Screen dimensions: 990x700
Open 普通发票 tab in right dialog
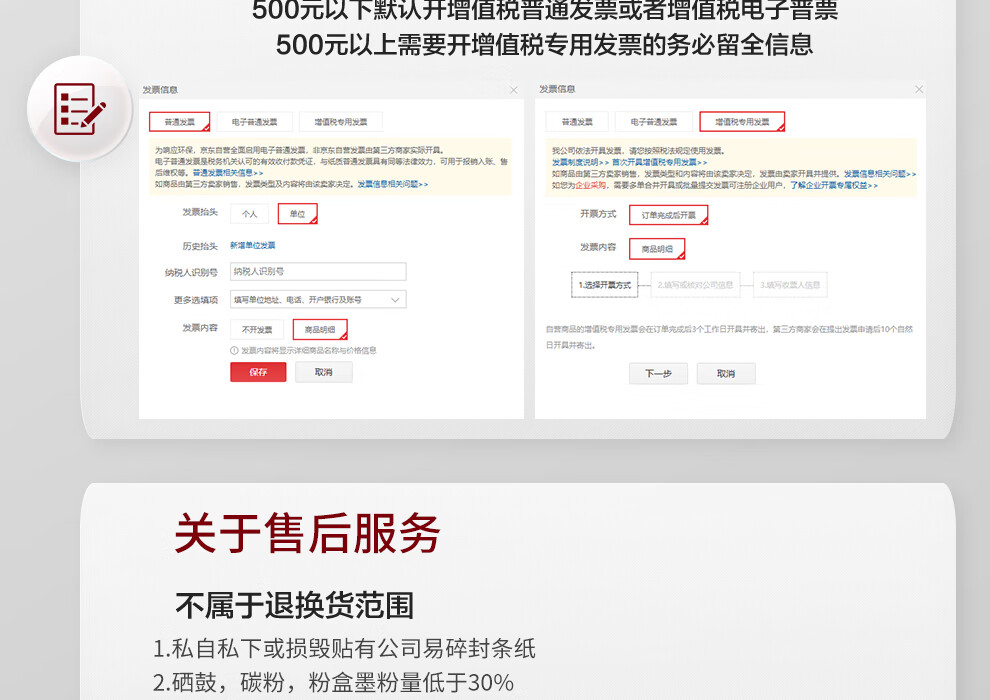pyautogui.click(x=577, y=122)
